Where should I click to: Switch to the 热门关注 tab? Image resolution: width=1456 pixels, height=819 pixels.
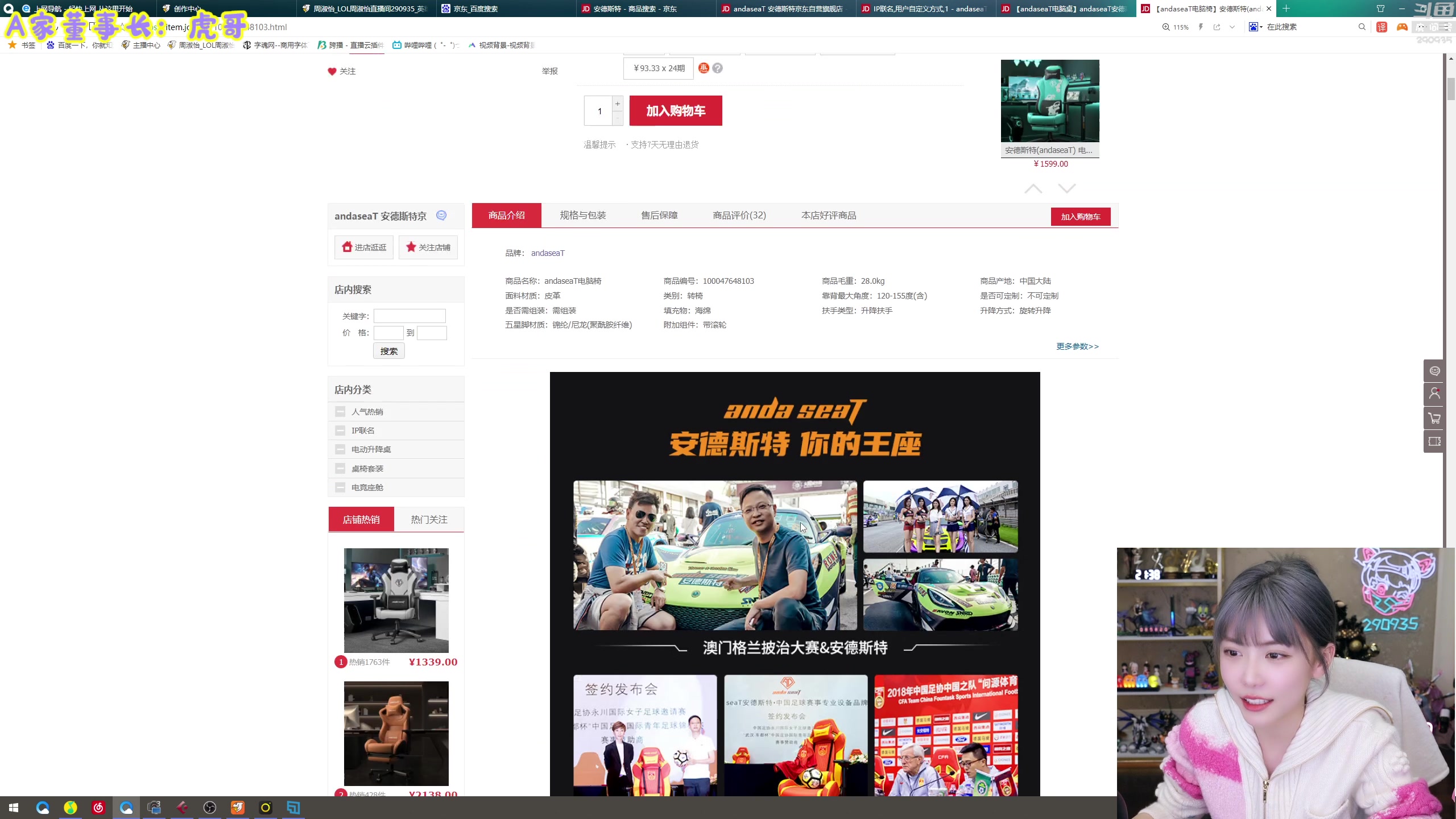click(429, 519)
